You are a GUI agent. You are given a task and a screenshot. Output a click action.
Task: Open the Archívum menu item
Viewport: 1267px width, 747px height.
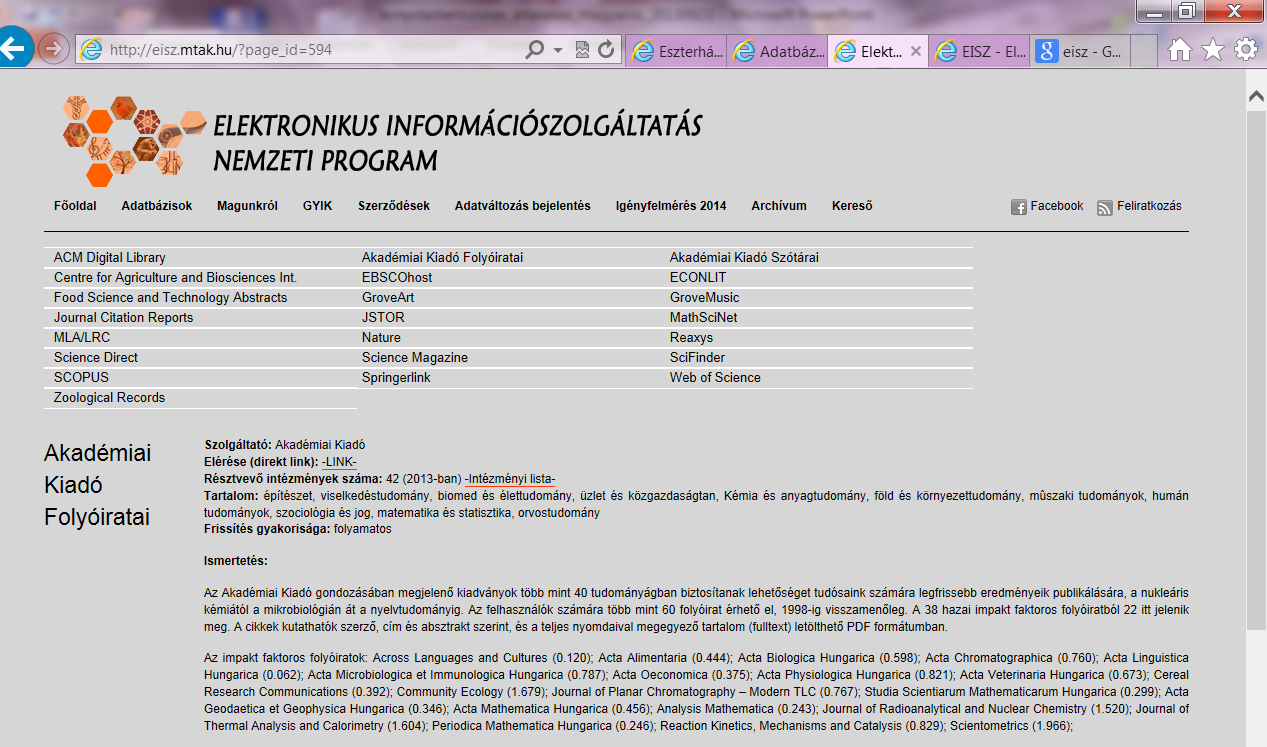pos(779,206)
